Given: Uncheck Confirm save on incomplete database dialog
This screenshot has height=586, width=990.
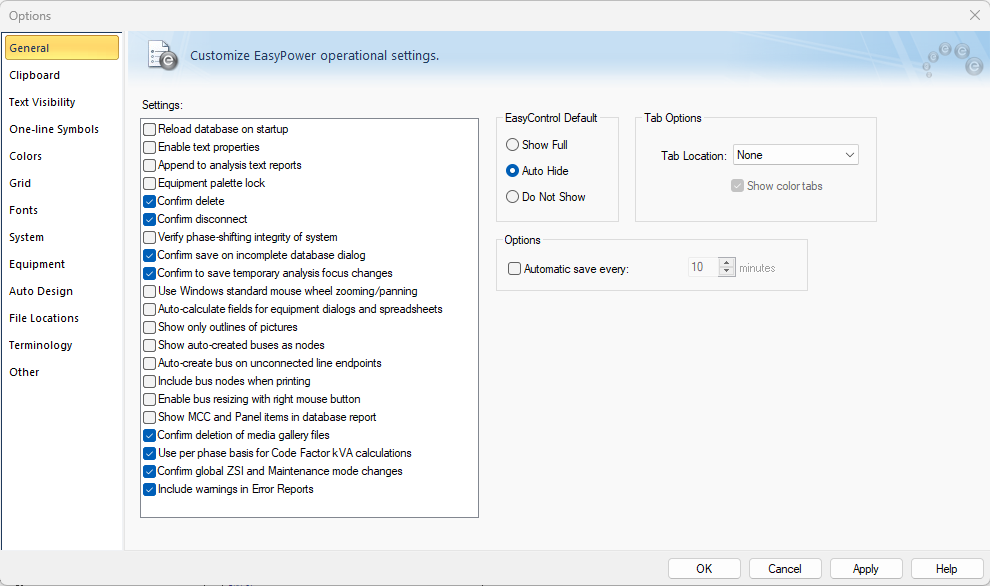Looking at the screenshot, I should click(150, 255).
